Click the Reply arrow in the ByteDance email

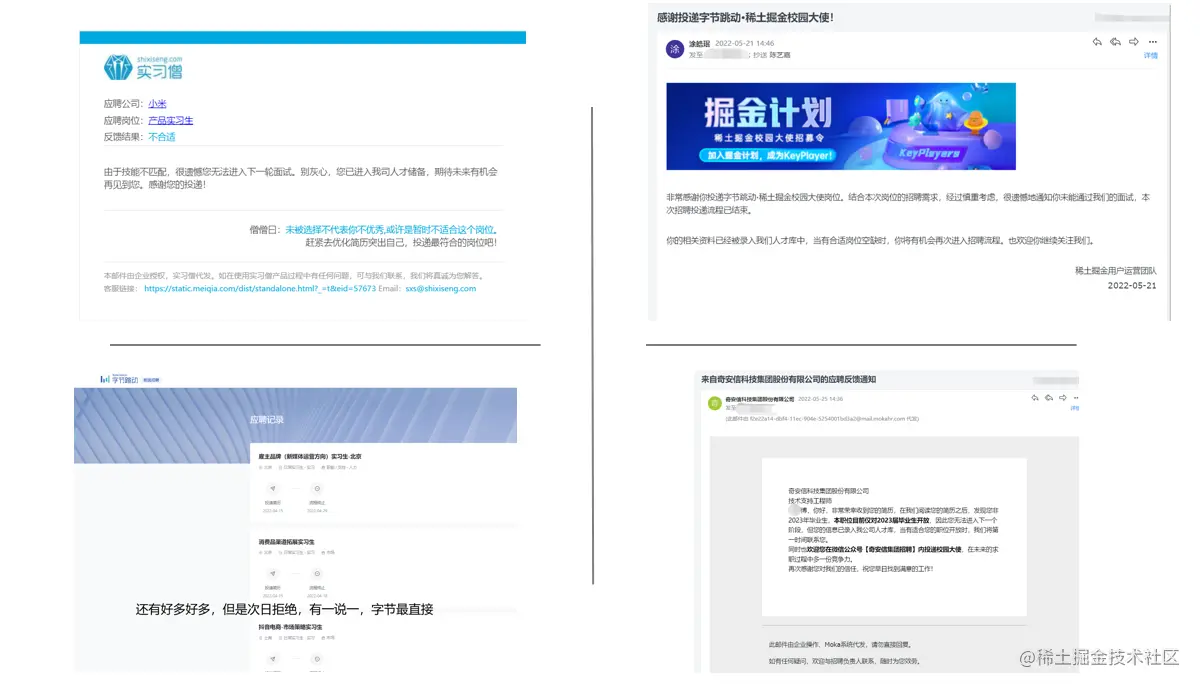(x=1097, y=42)
